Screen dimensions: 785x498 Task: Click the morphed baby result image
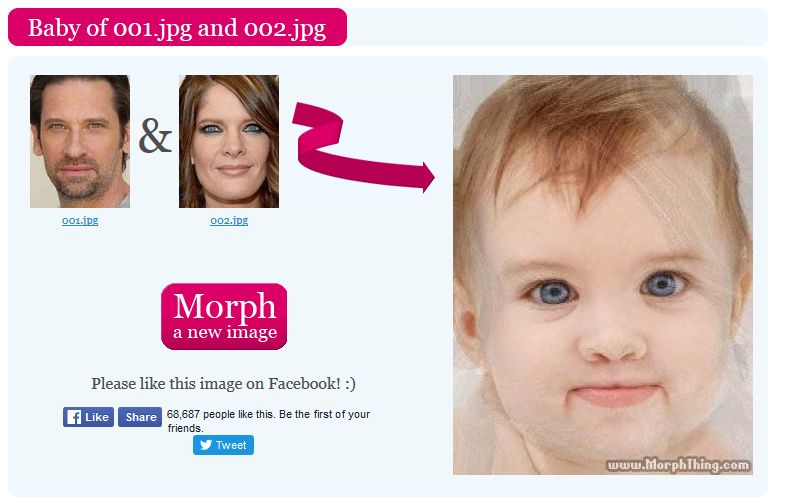click(x=603, y=275)
